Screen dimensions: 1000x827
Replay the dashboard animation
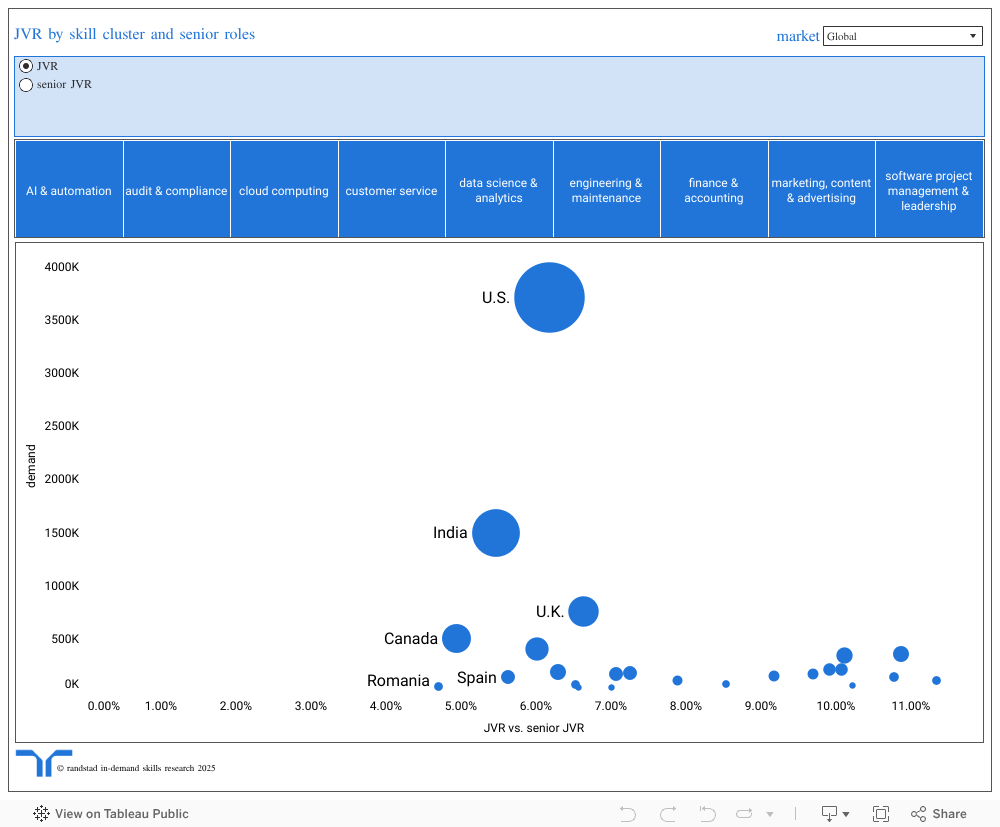[x=743, y=814]
